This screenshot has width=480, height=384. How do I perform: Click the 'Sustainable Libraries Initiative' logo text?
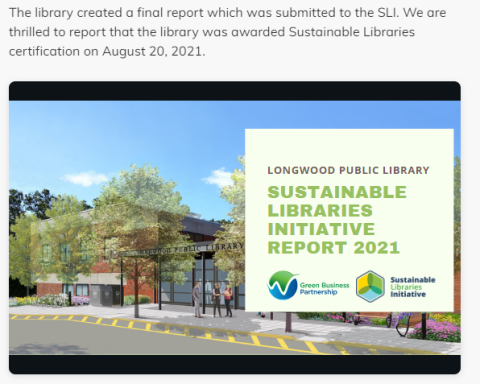pos(413,287)
